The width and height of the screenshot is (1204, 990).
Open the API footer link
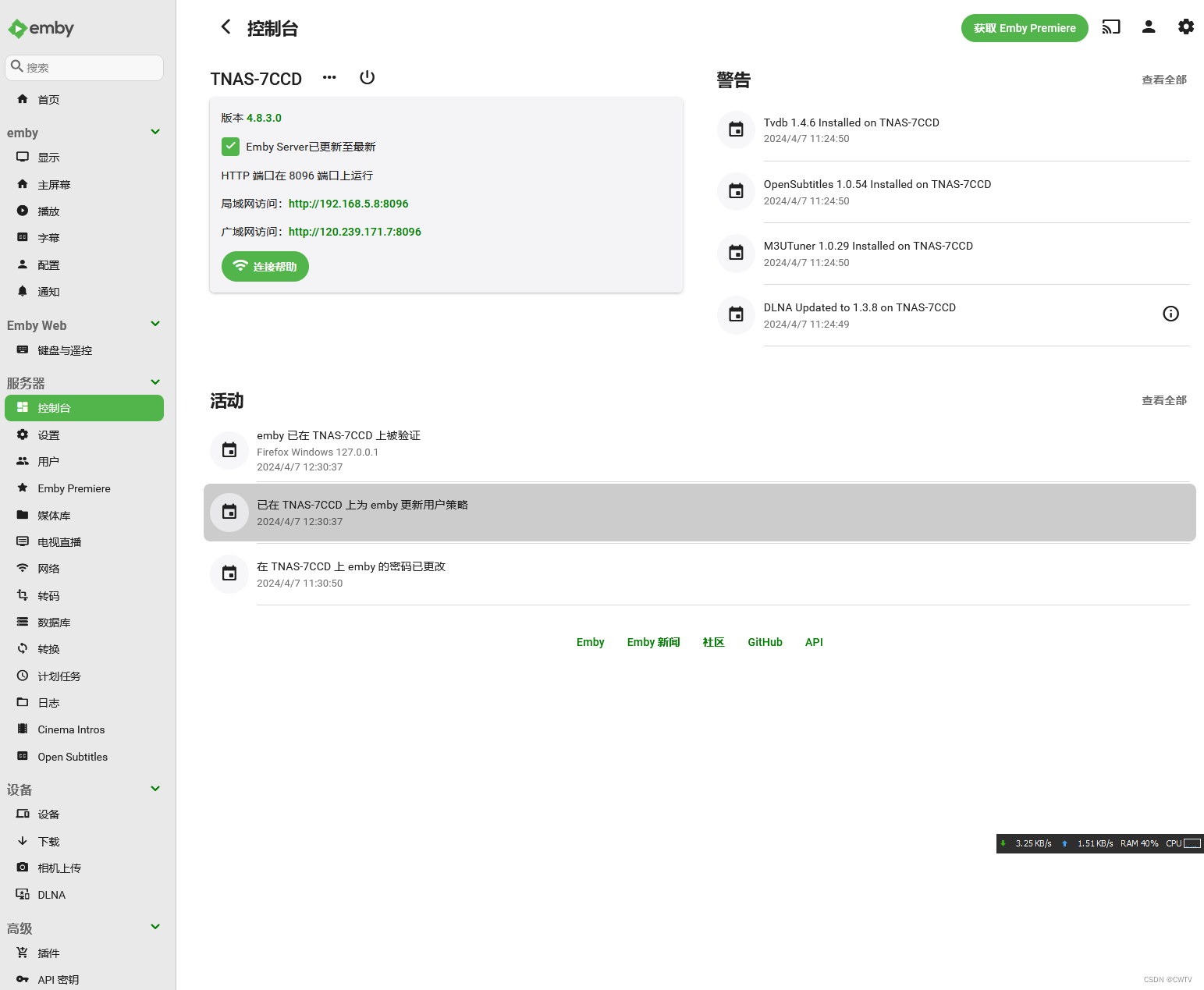814,642
